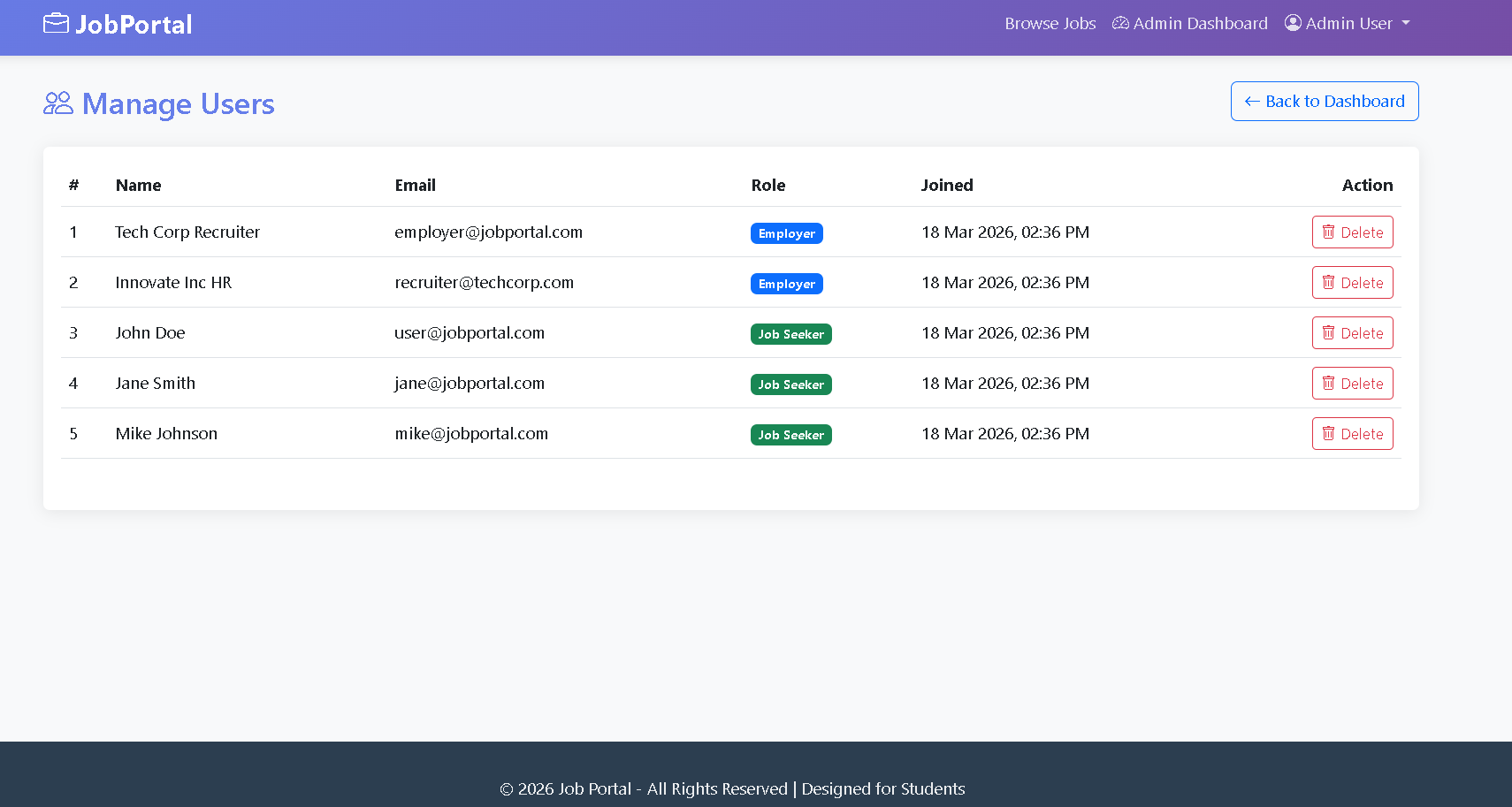Select the Innovate Inc HR name cell
The height and width of the screenshot is (807, 1512).
(x=173, y=283)
